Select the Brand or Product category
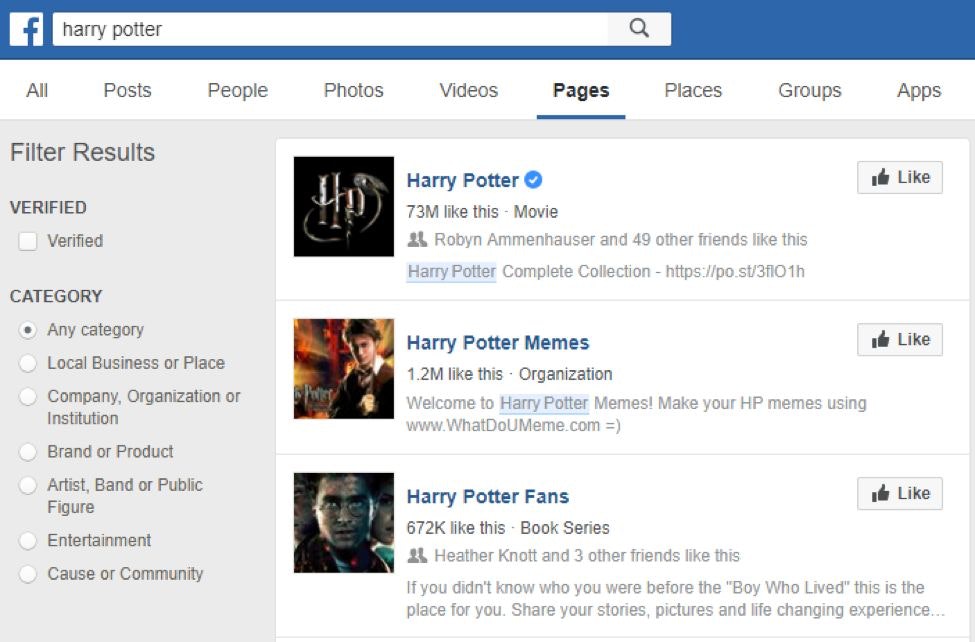975x642 pixels. click(x=28, y=452)
